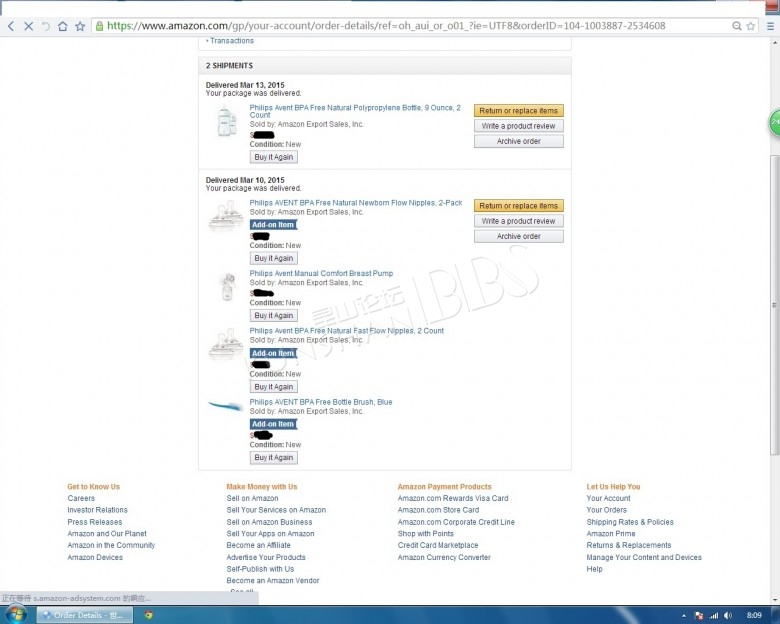Go back using browser back arrow
780x624 pixels.
(x=11, y=26)
